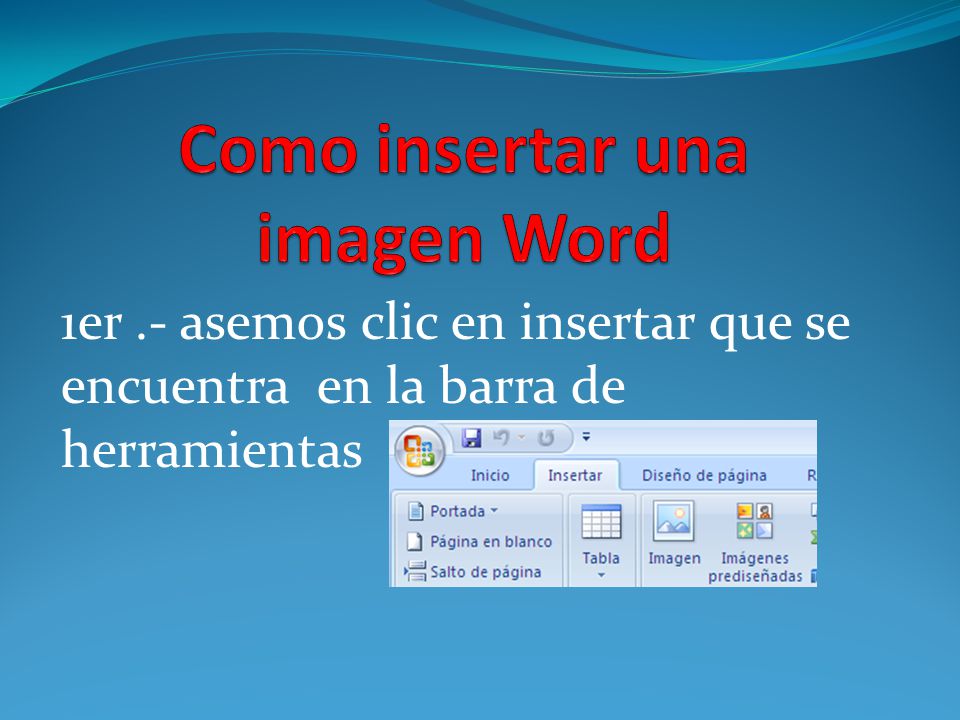Click the Save floppy disk icon

[471, 438]
